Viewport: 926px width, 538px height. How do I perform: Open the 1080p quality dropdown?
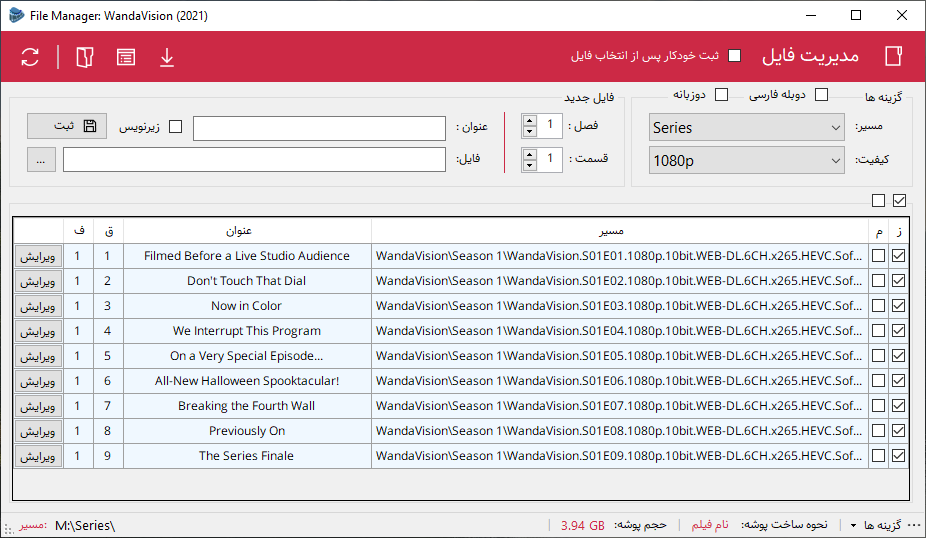(746, 160)
